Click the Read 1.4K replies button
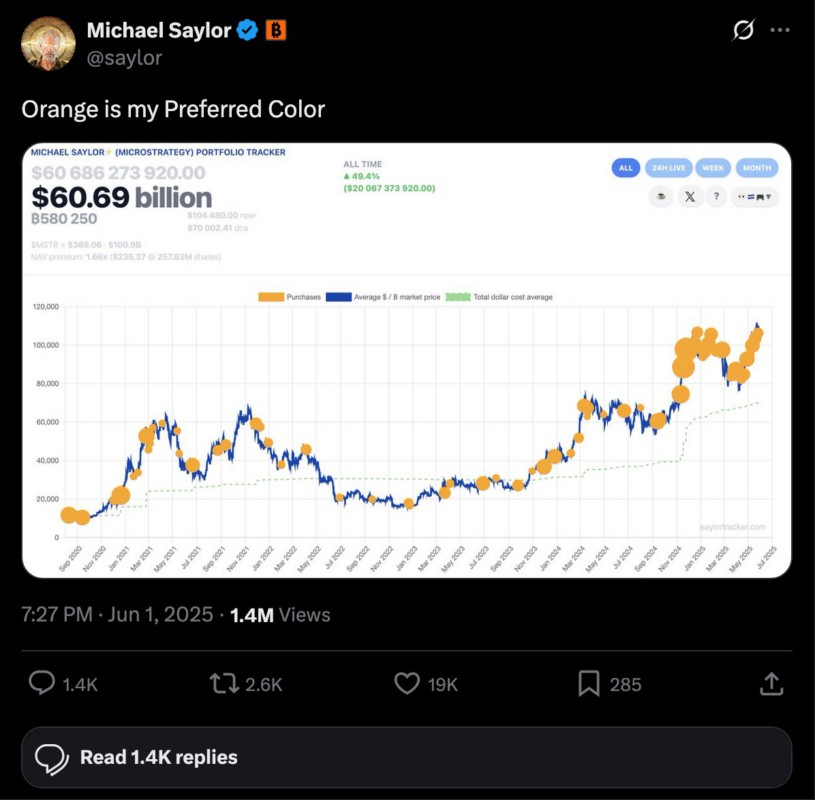 point(406,757)
